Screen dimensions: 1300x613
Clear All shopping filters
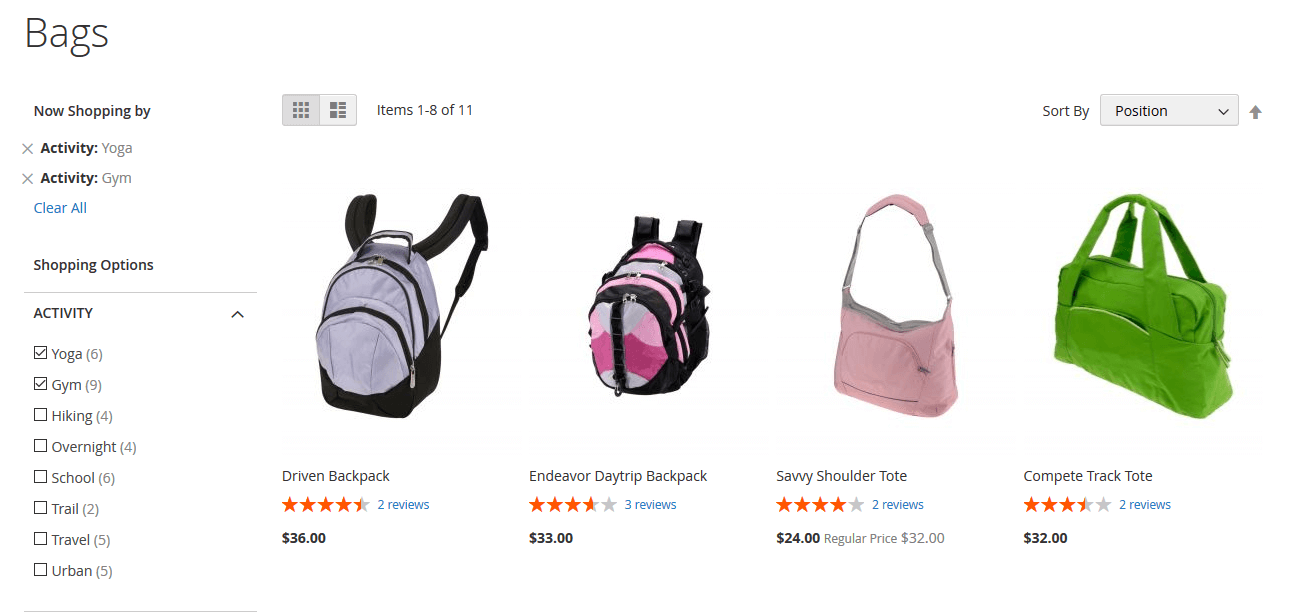(60, 208)
